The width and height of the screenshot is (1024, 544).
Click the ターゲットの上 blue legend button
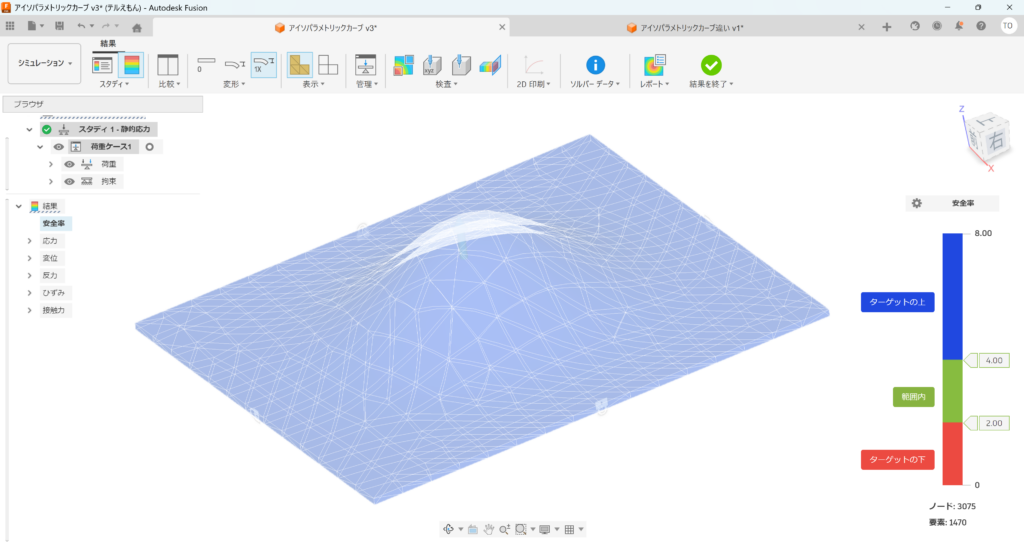point(898,303)
